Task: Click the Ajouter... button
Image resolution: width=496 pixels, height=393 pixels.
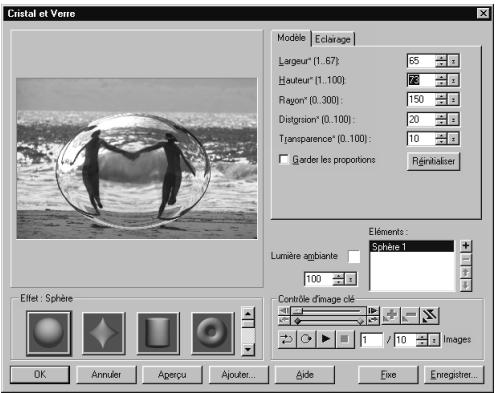Action: (239, 375)
